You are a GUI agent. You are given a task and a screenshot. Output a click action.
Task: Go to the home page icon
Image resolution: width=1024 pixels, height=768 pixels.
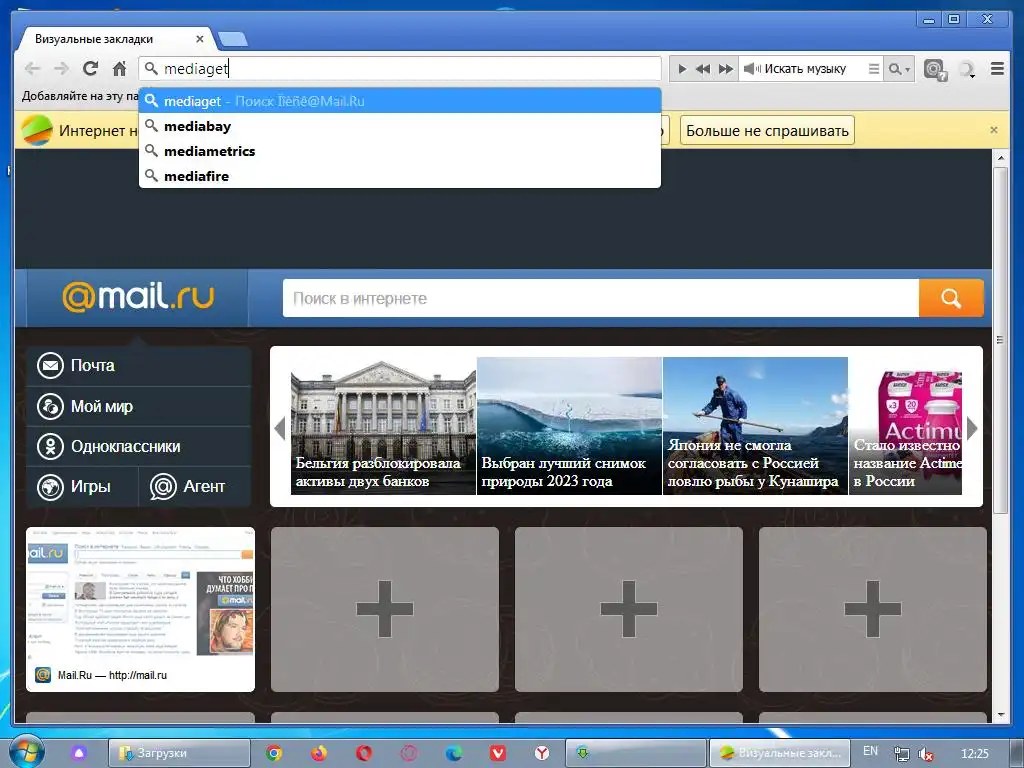[x=119, y=68]
